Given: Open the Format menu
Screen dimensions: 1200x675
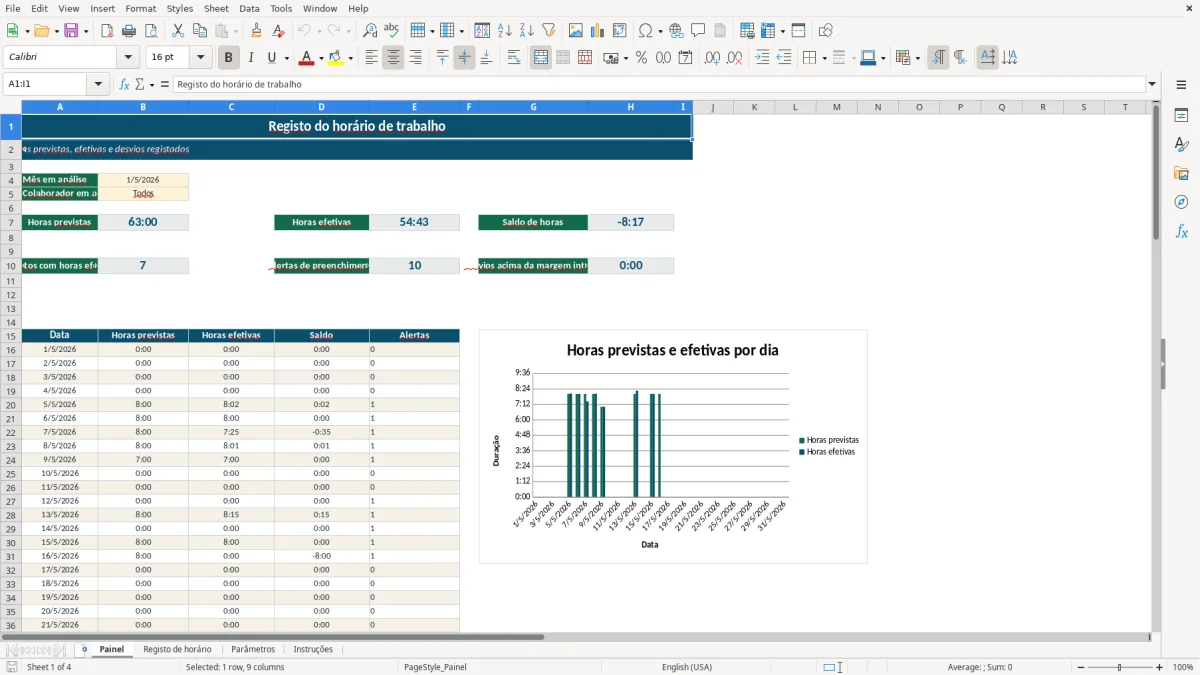Looking at the screenshot, I should click(x=140, y=8).
